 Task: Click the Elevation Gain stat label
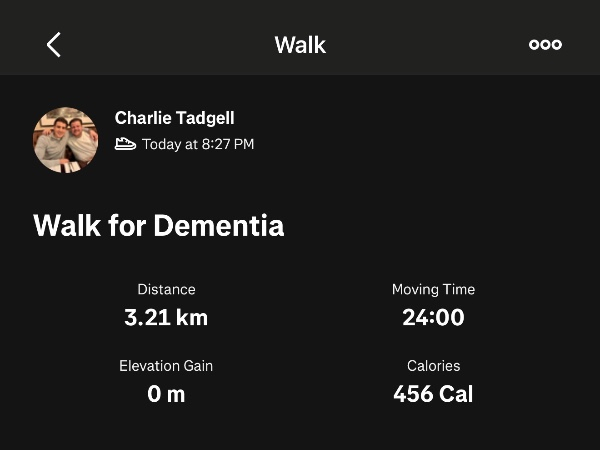[x=166, y=366]
